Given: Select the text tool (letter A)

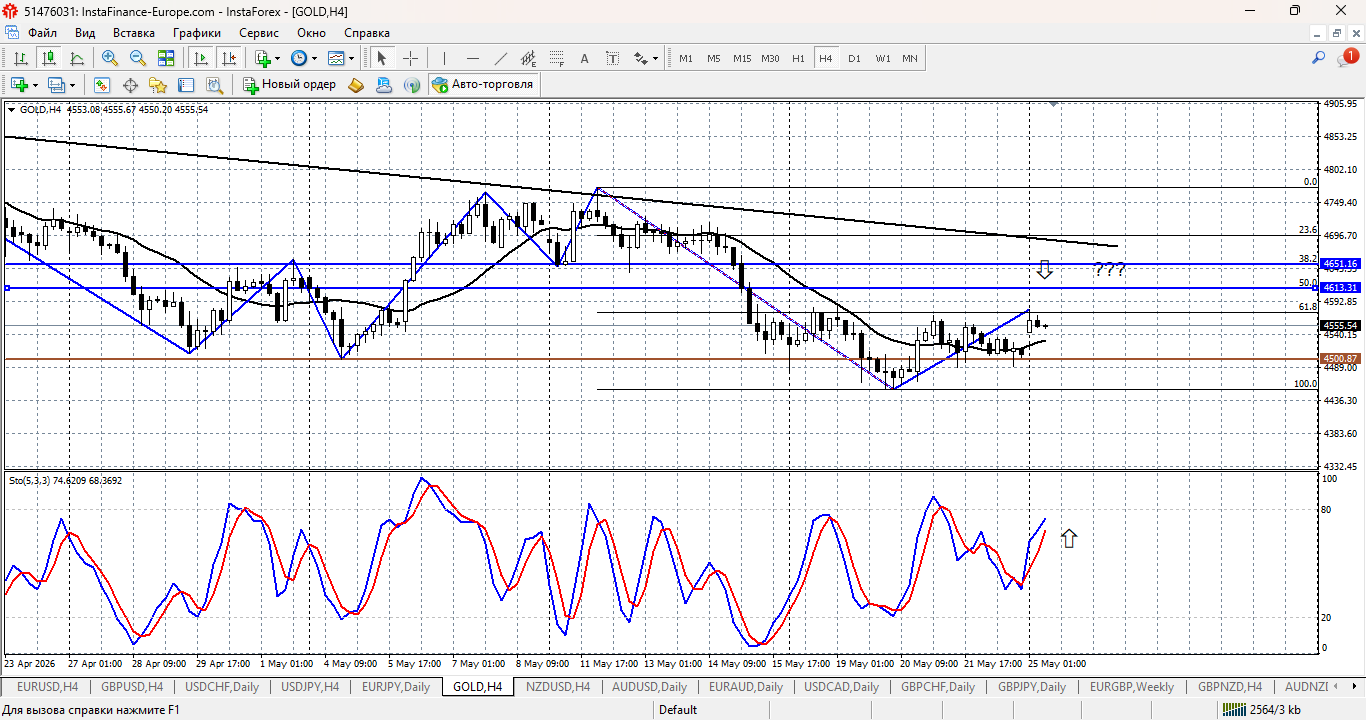Looking at the screenshot, I should pyautogui.click(x=585, y=58).
